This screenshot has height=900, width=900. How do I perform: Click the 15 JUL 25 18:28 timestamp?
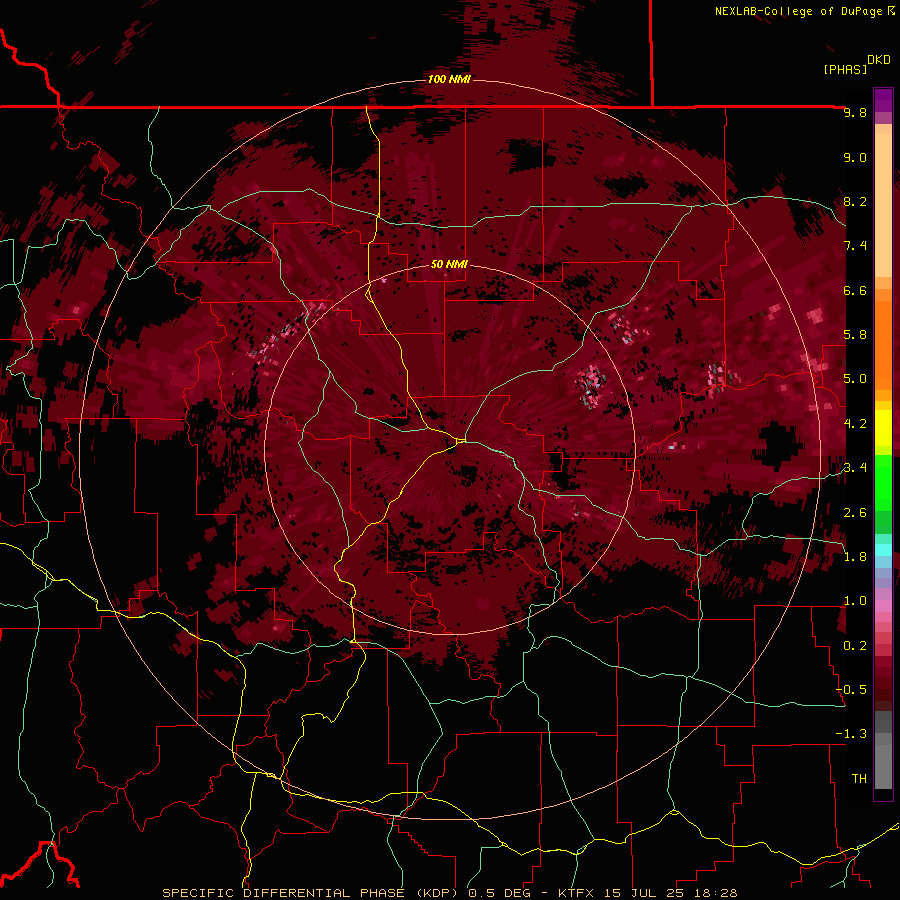pos(669,893)
